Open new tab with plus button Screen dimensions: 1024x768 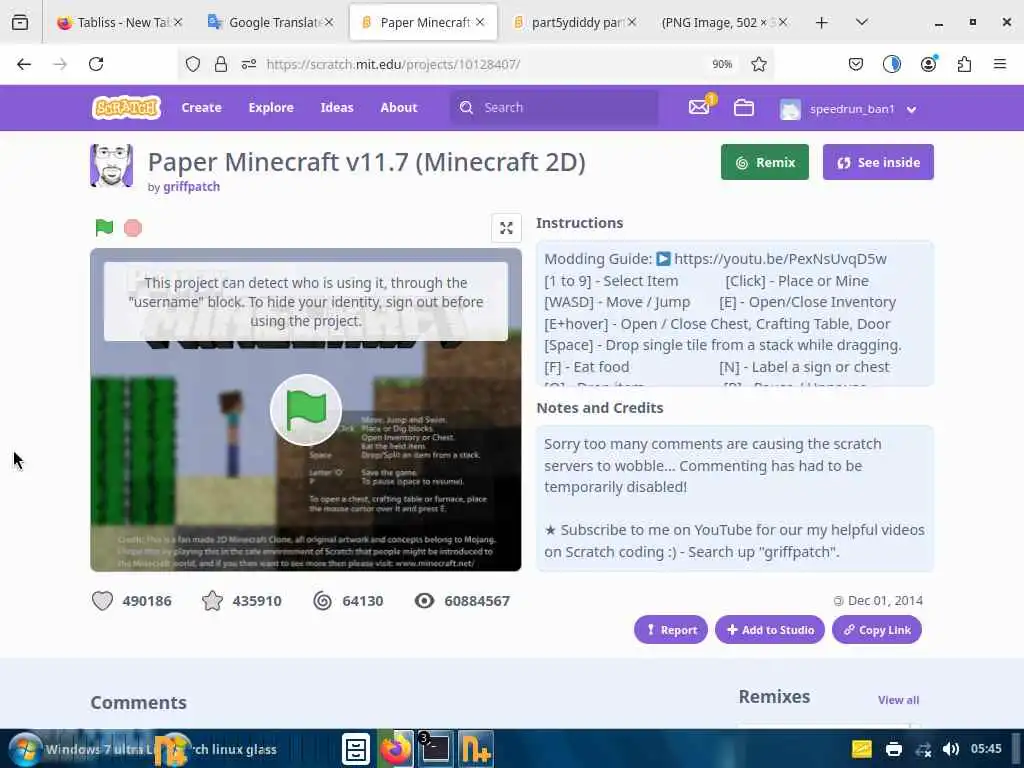[822, 23]
